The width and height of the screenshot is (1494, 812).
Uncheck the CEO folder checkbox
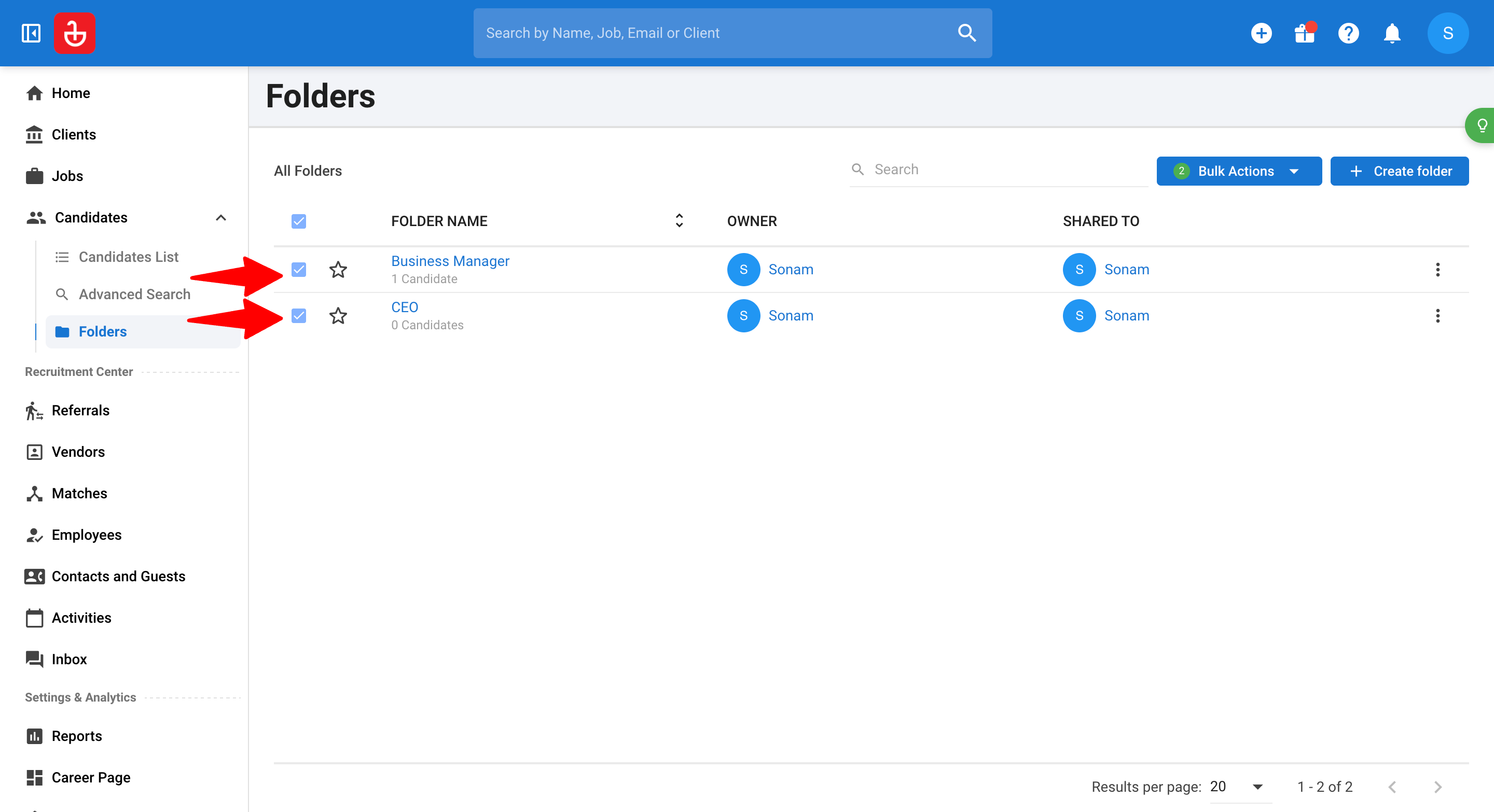tap(299, 316)
